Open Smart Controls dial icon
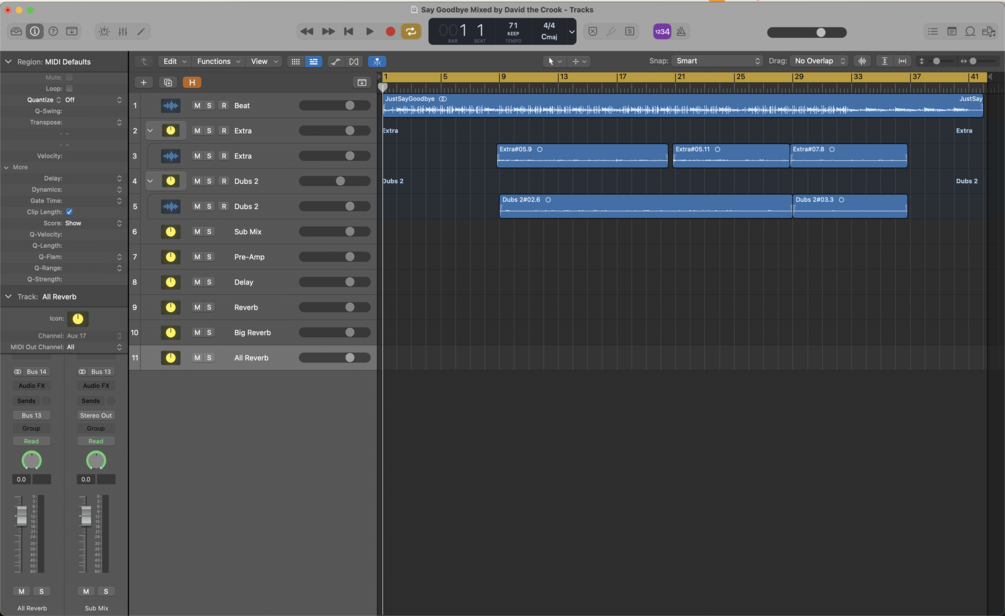This screenshot has width=1005, height=616. (104, 31)
